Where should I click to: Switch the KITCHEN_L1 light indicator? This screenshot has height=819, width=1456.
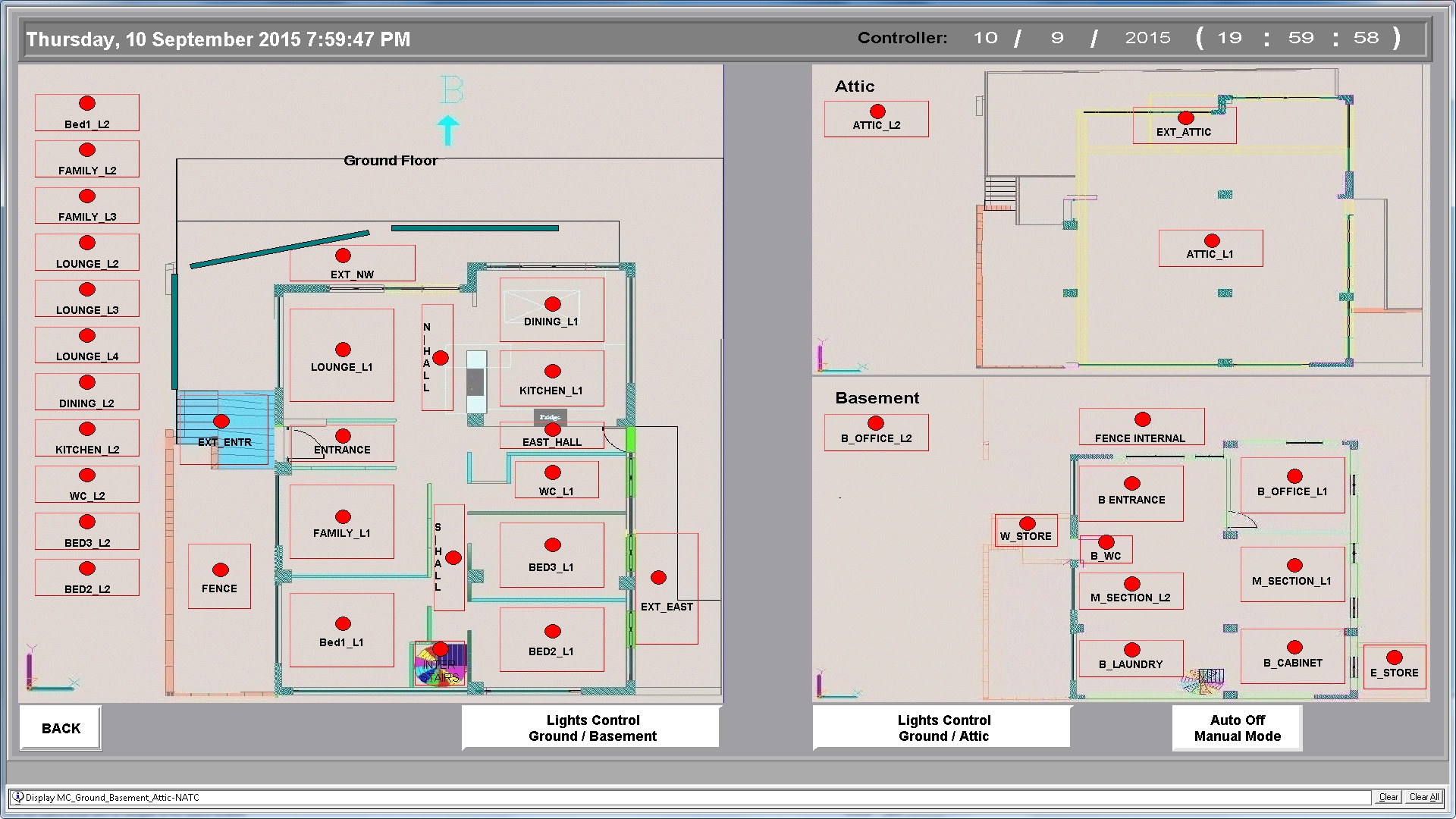pos(553,372)
